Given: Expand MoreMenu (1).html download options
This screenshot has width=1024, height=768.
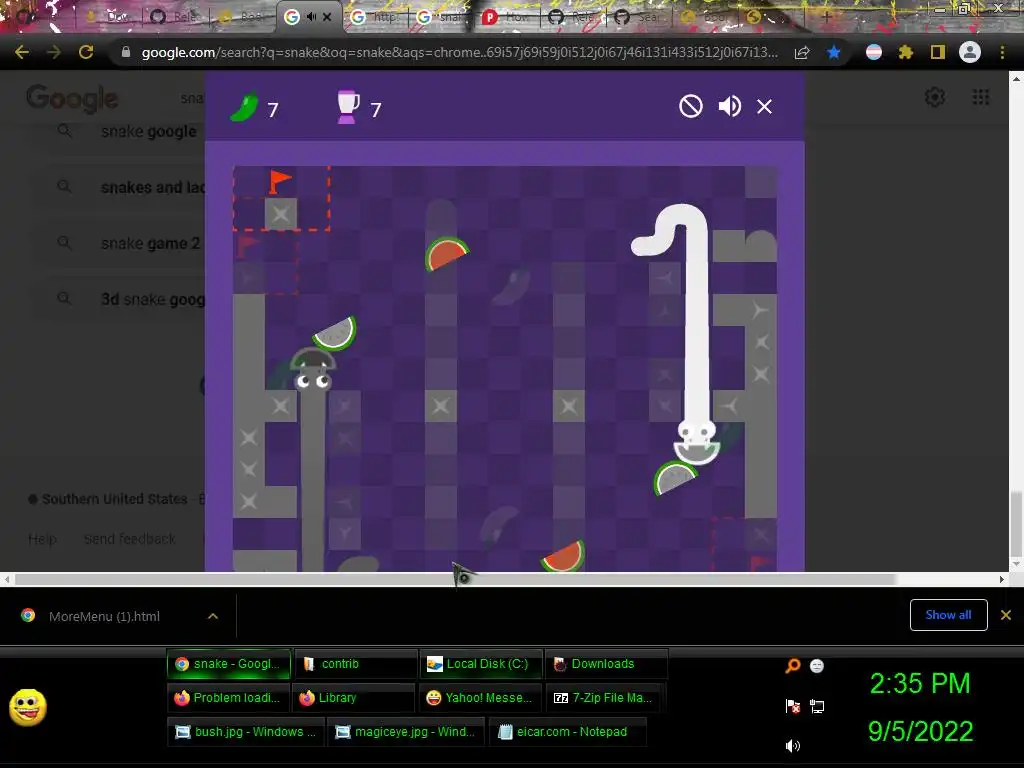Looking at the screenshot, I should (213, 616).
